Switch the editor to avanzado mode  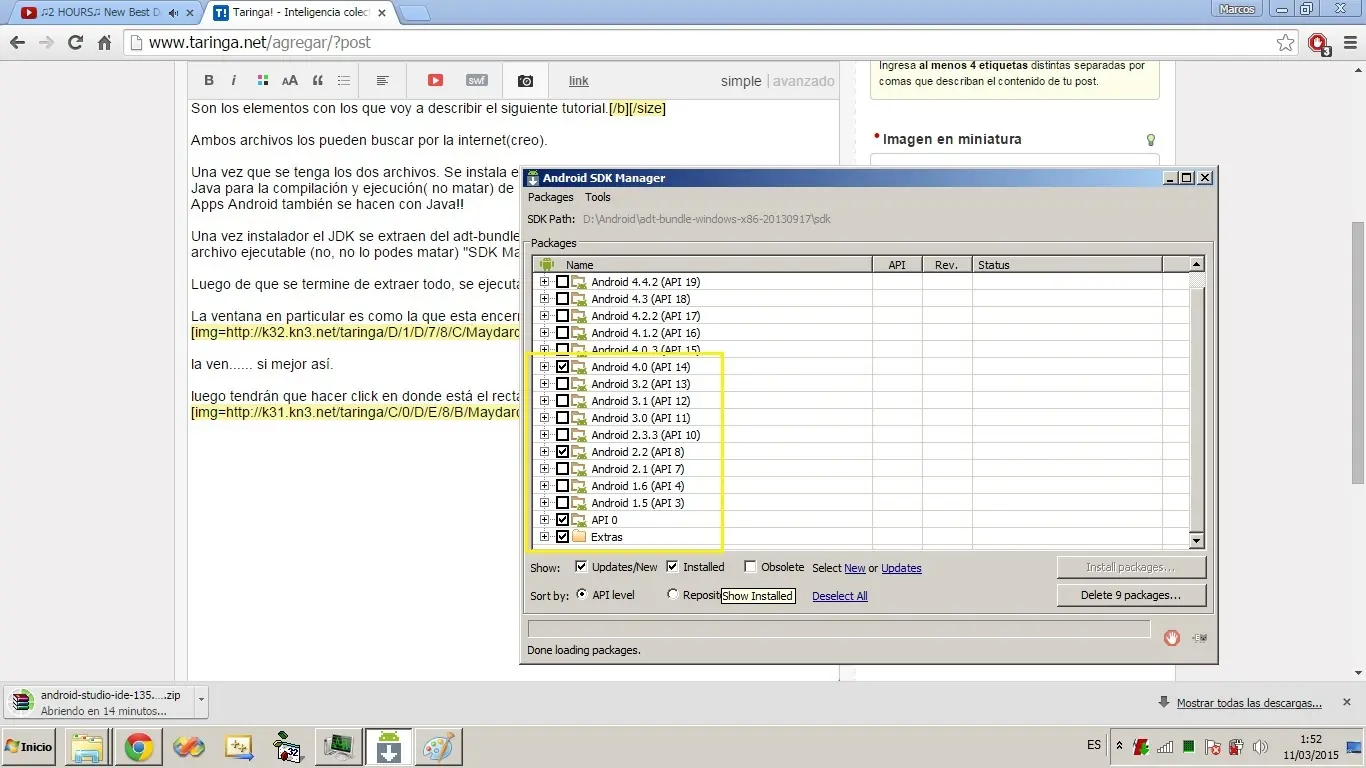[803, 81]
